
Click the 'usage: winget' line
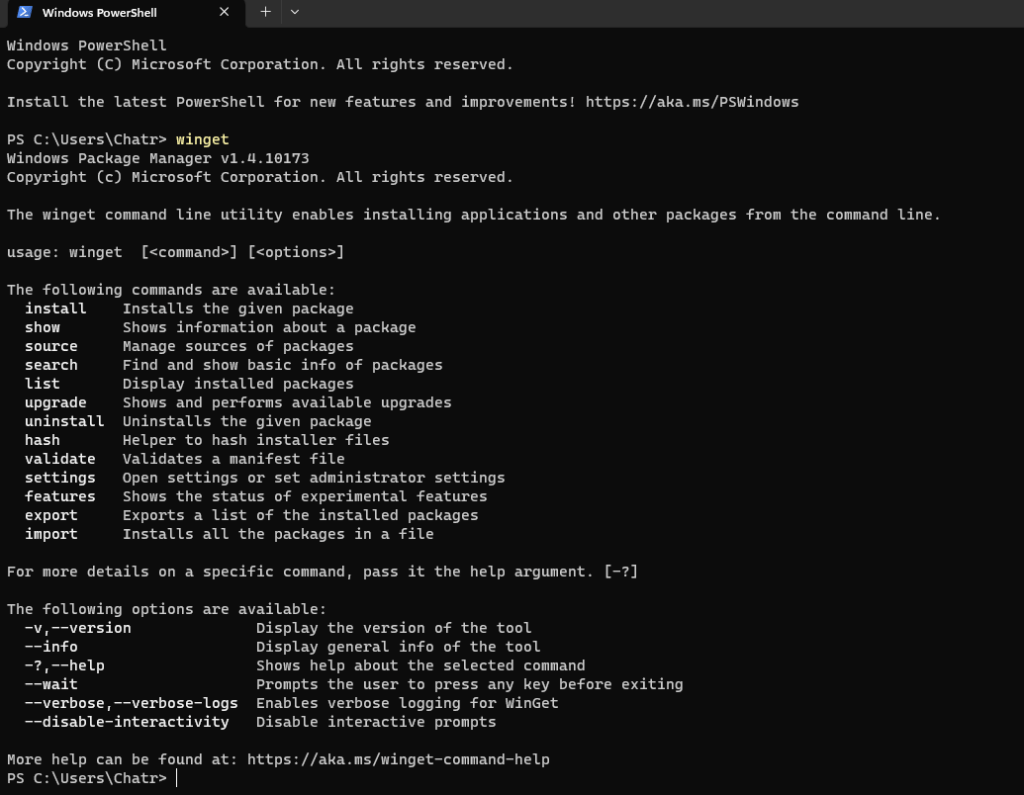175,252
